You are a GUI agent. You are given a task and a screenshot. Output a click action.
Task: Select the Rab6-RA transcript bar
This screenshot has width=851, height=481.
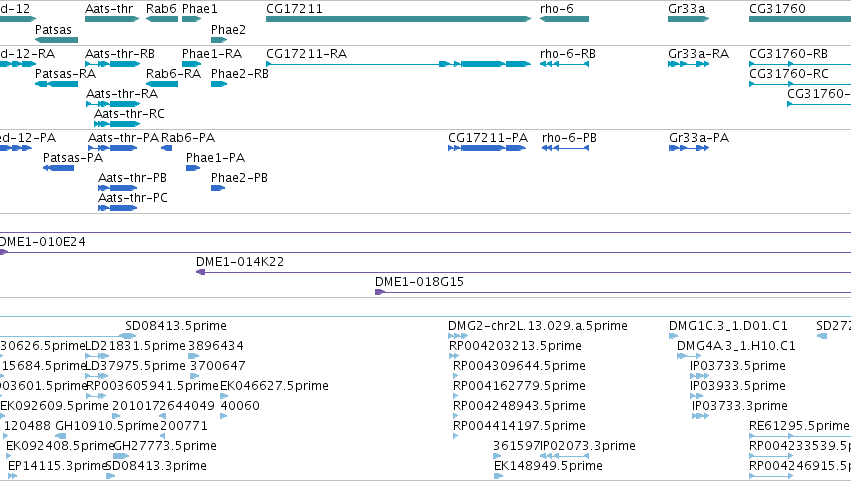[x=162, y=84]
